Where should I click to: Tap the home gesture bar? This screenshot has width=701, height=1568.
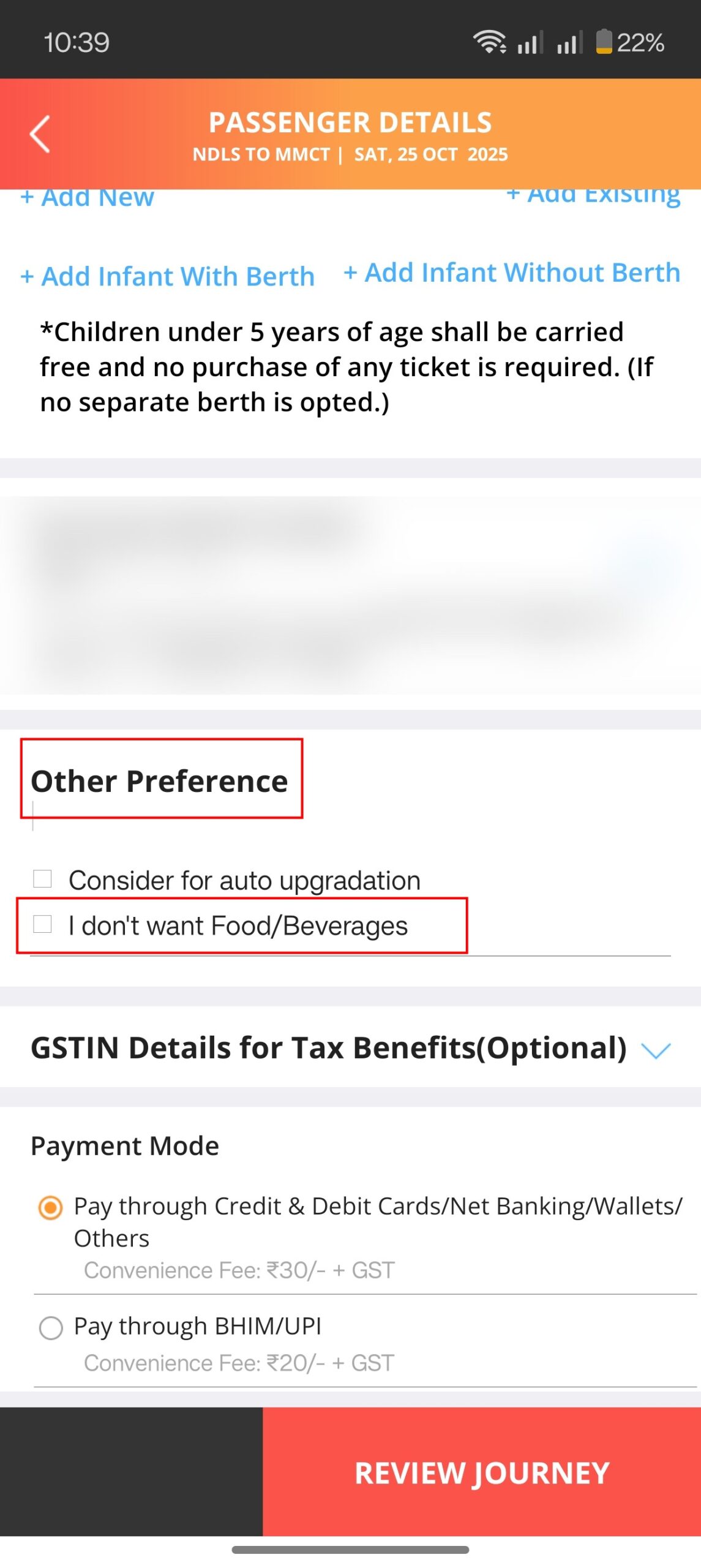click(350, 1549)
